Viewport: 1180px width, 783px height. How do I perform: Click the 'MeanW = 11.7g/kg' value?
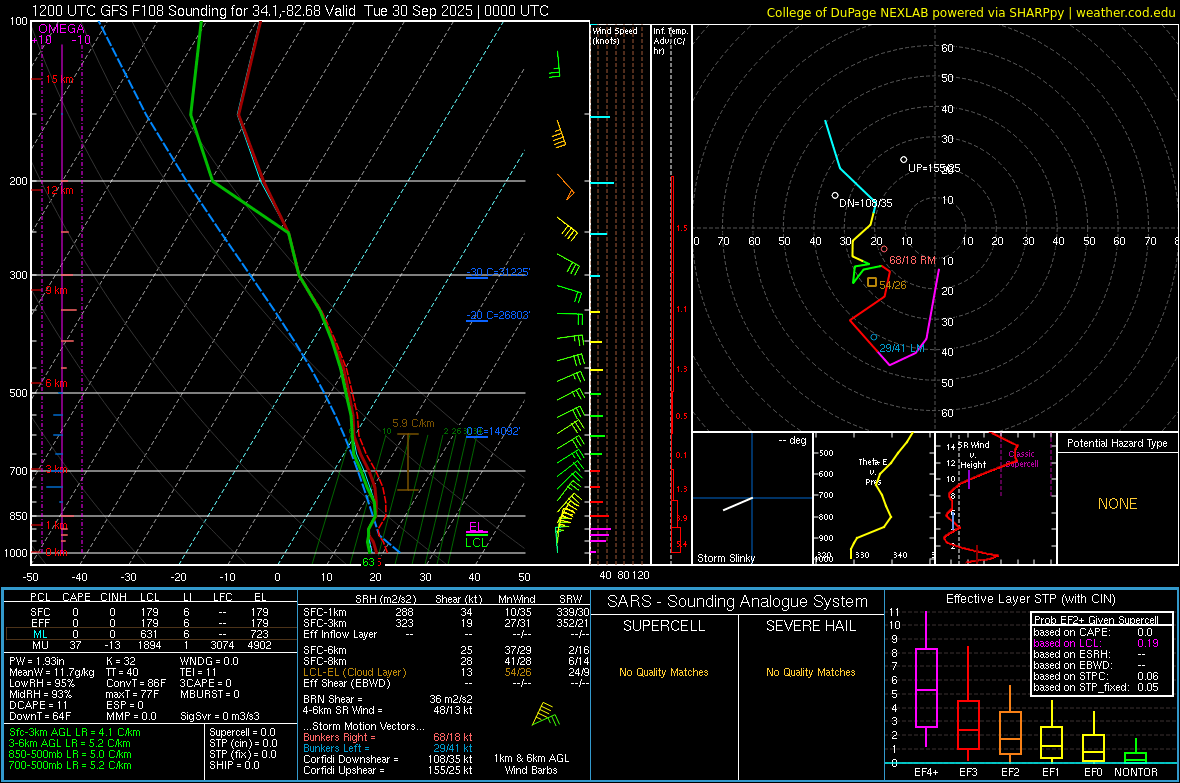[x=52, y=672]
